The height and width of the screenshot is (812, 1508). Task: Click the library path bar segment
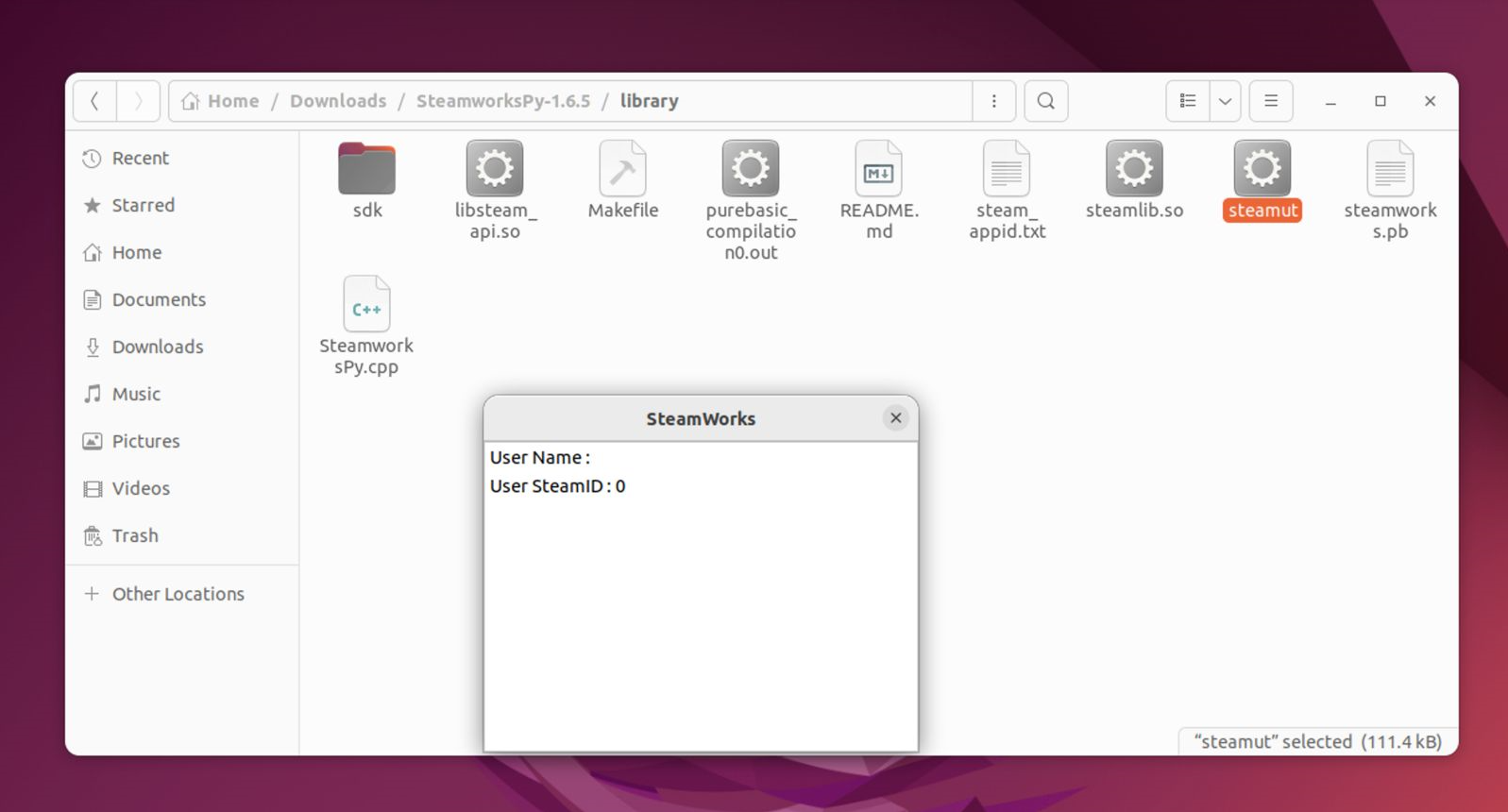pyautogui.click(x=650, y=101)
